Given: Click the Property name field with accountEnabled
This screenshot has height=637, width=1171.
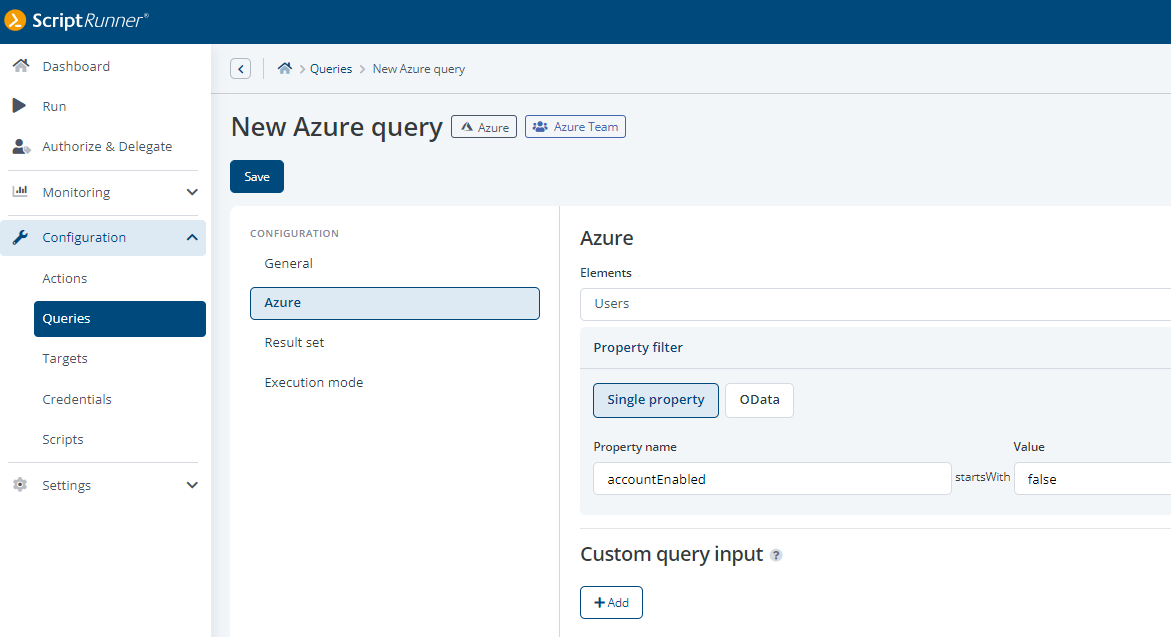Looking at the screenshot, I should click(772, 479).
